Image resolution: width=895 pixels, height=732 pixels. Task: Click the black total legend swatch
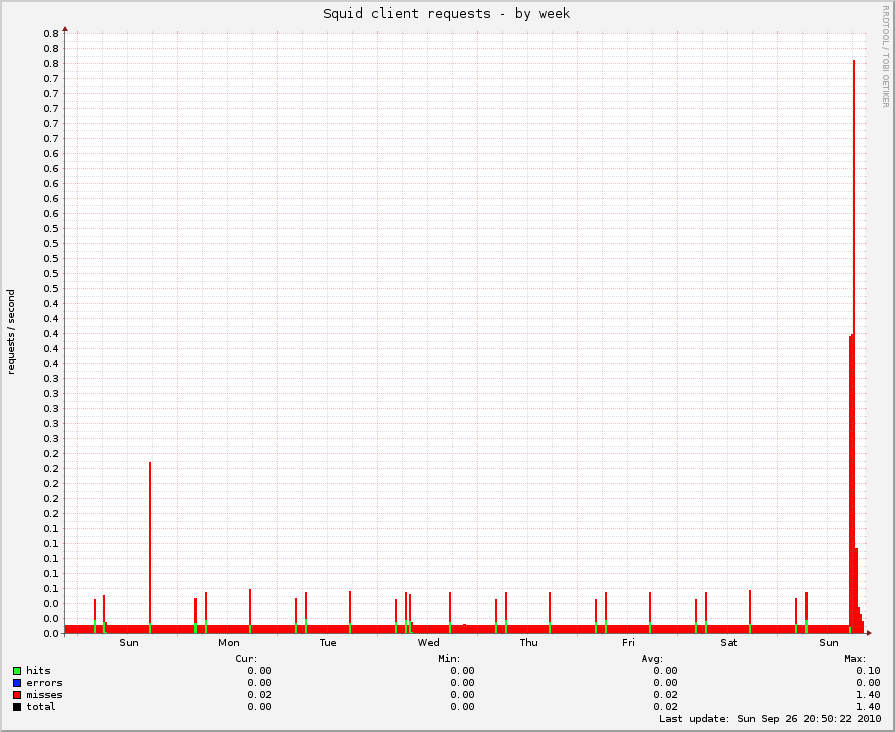[17, 707]
